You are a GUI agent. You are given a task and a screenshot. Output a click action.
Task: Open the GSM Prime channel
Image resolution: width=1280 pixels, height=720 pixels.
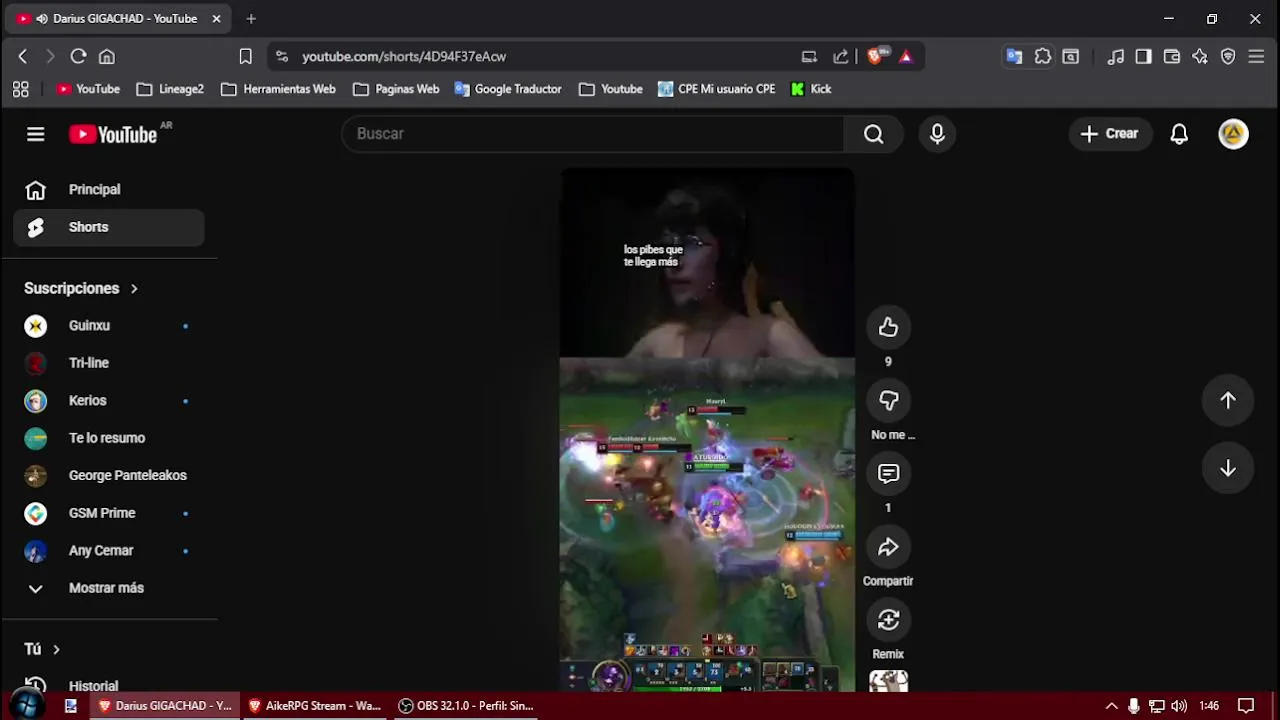pyautogui.click(x=109, y=513)
